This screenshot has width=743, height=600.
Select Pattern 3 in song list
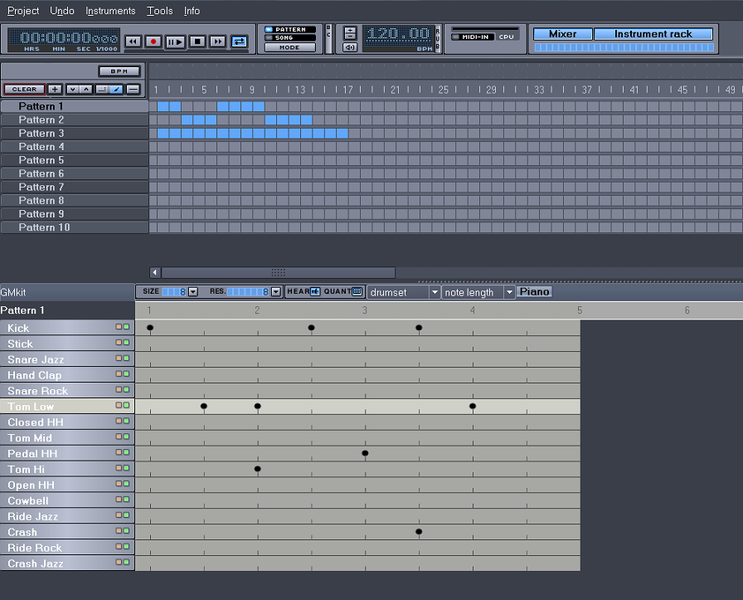pyautogui.click(x=74, y=133)
